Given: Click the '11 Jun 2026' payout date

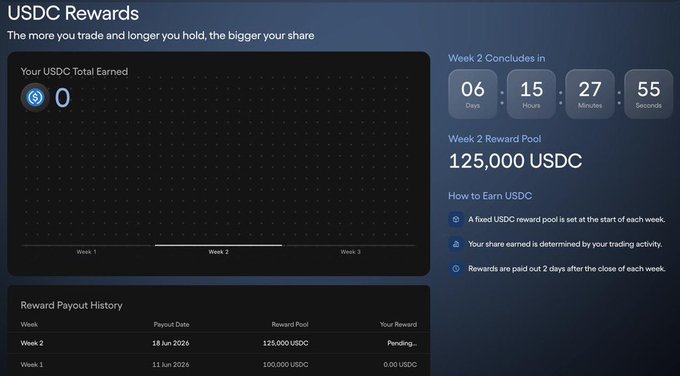Looking at the screenshot, I should 171,365.
